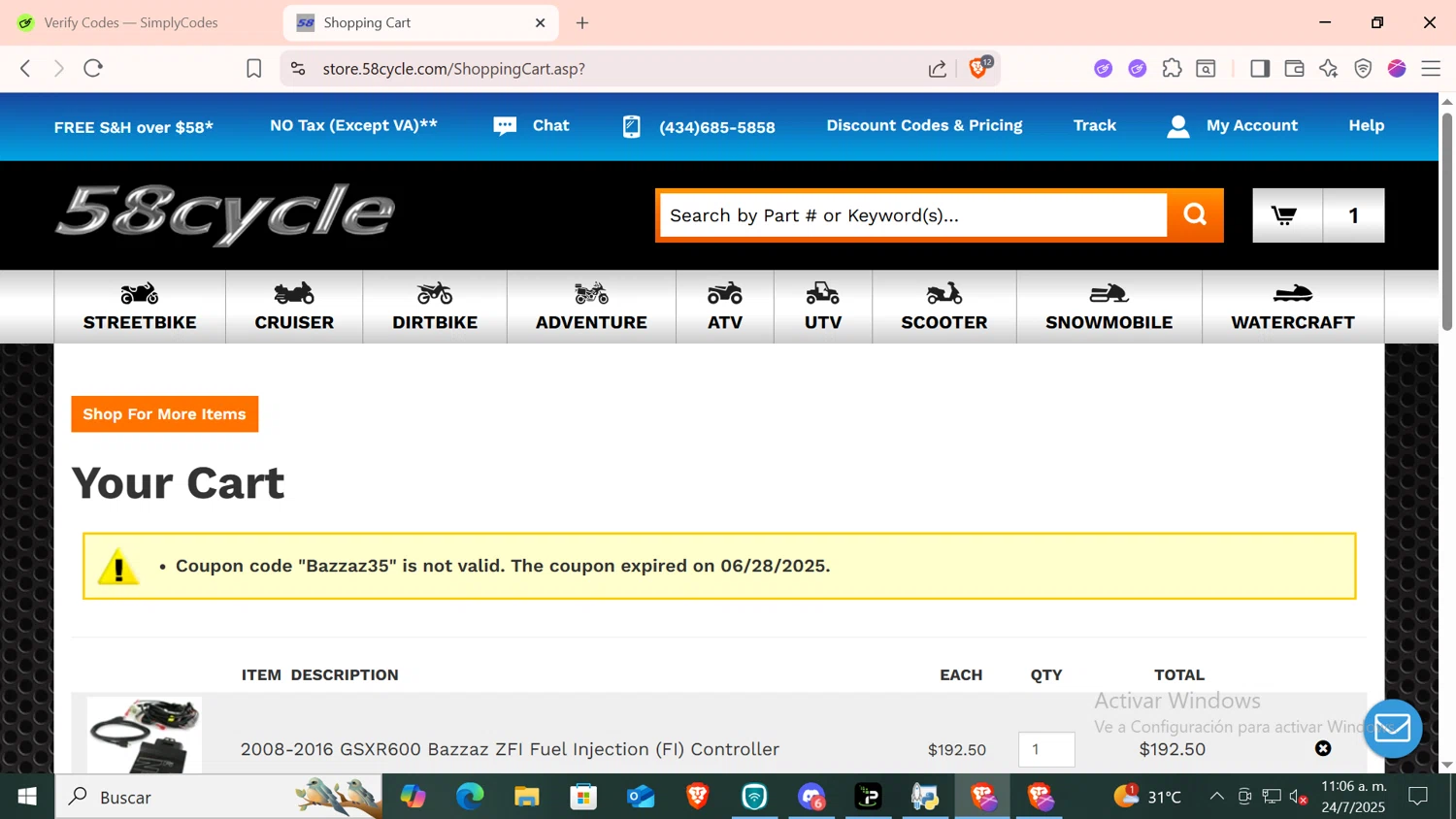Open the Windows notification center

pyautogui.click(x=1418, y=797)
